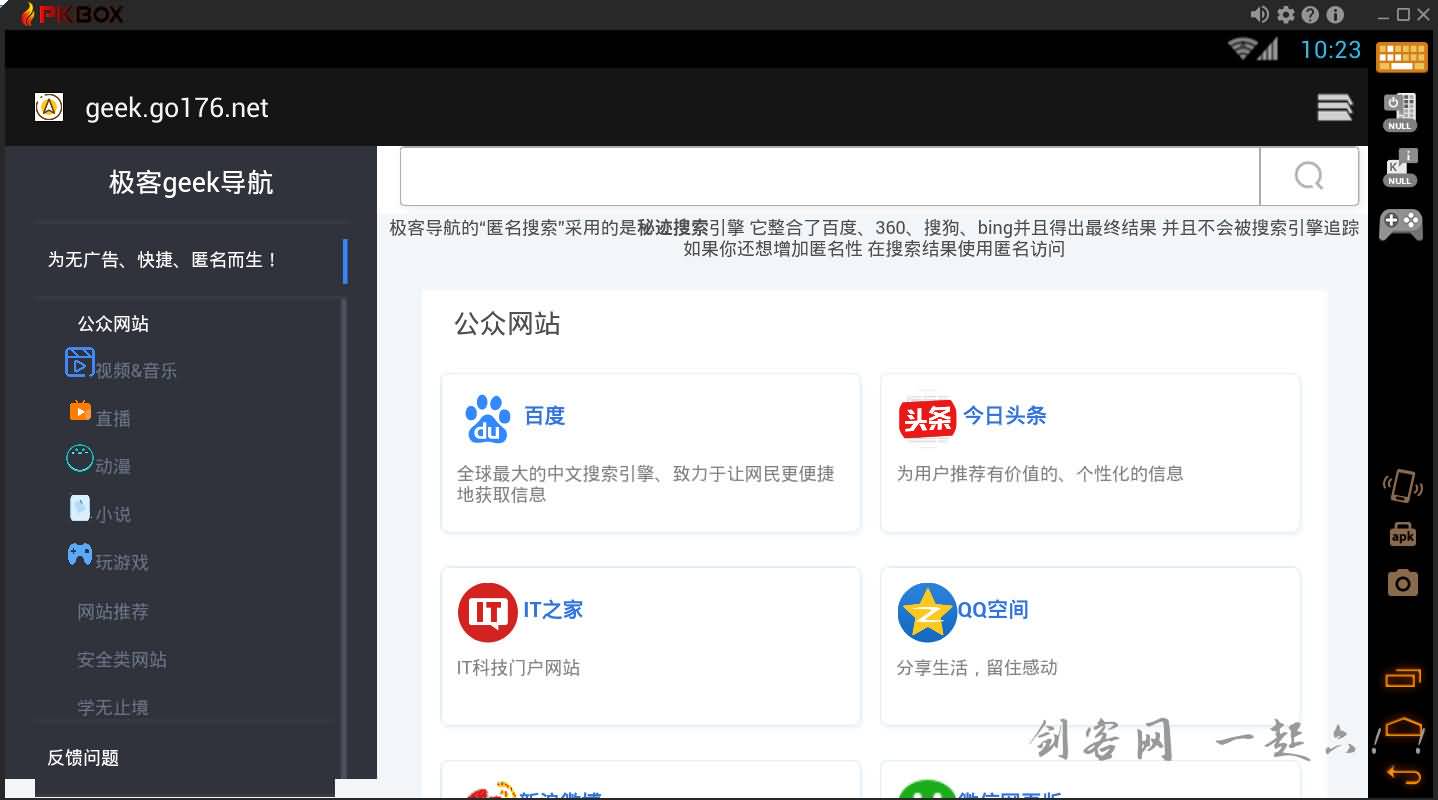Image resolution: width=1438 pixels, height=800 pixels.
Task: Click the red IT logo
Action: pos(487,612)
